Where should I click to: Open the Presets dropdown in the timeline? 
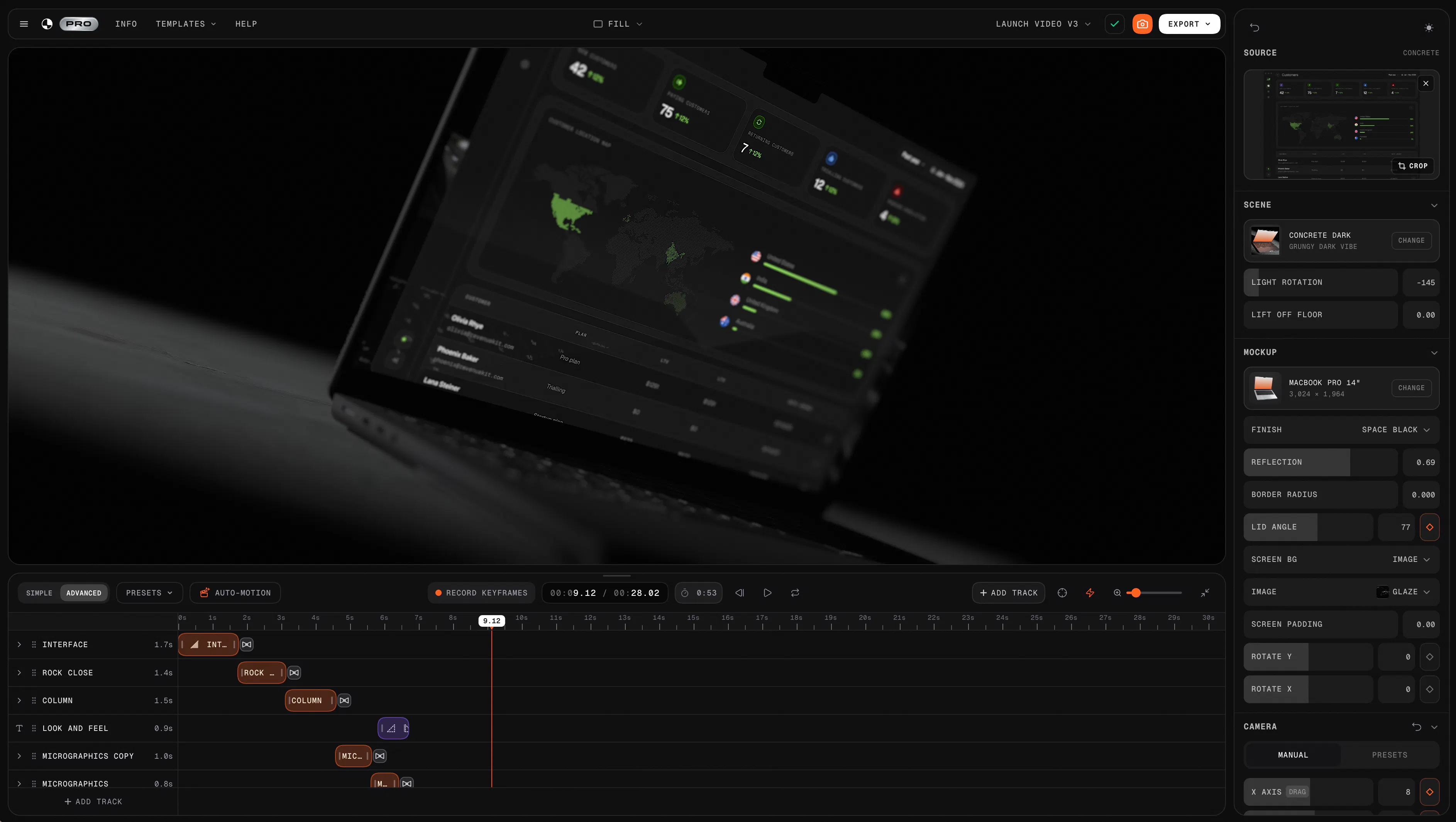pos(149,593)
